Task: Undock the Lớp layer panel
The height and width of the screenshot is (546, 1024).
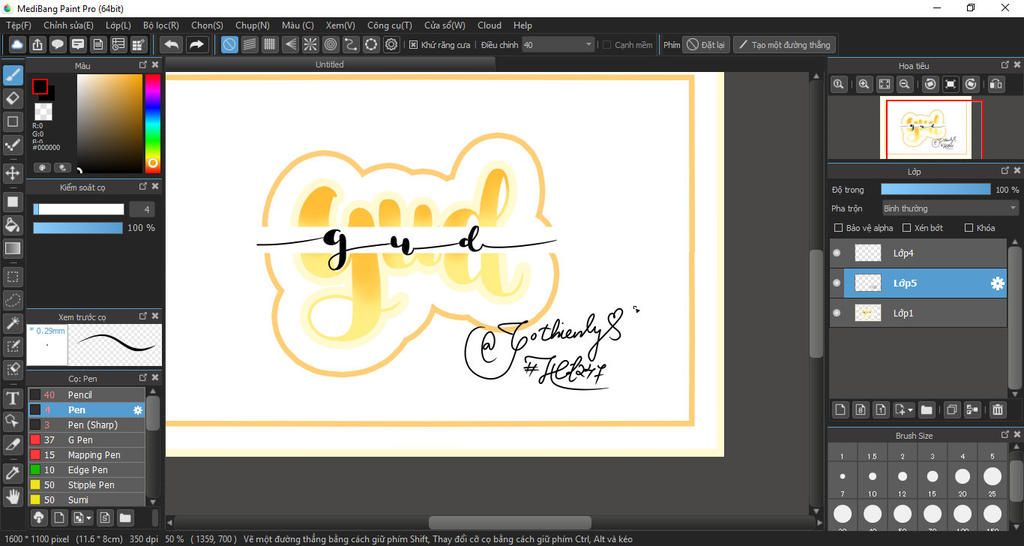Action: click(1005, 170)
